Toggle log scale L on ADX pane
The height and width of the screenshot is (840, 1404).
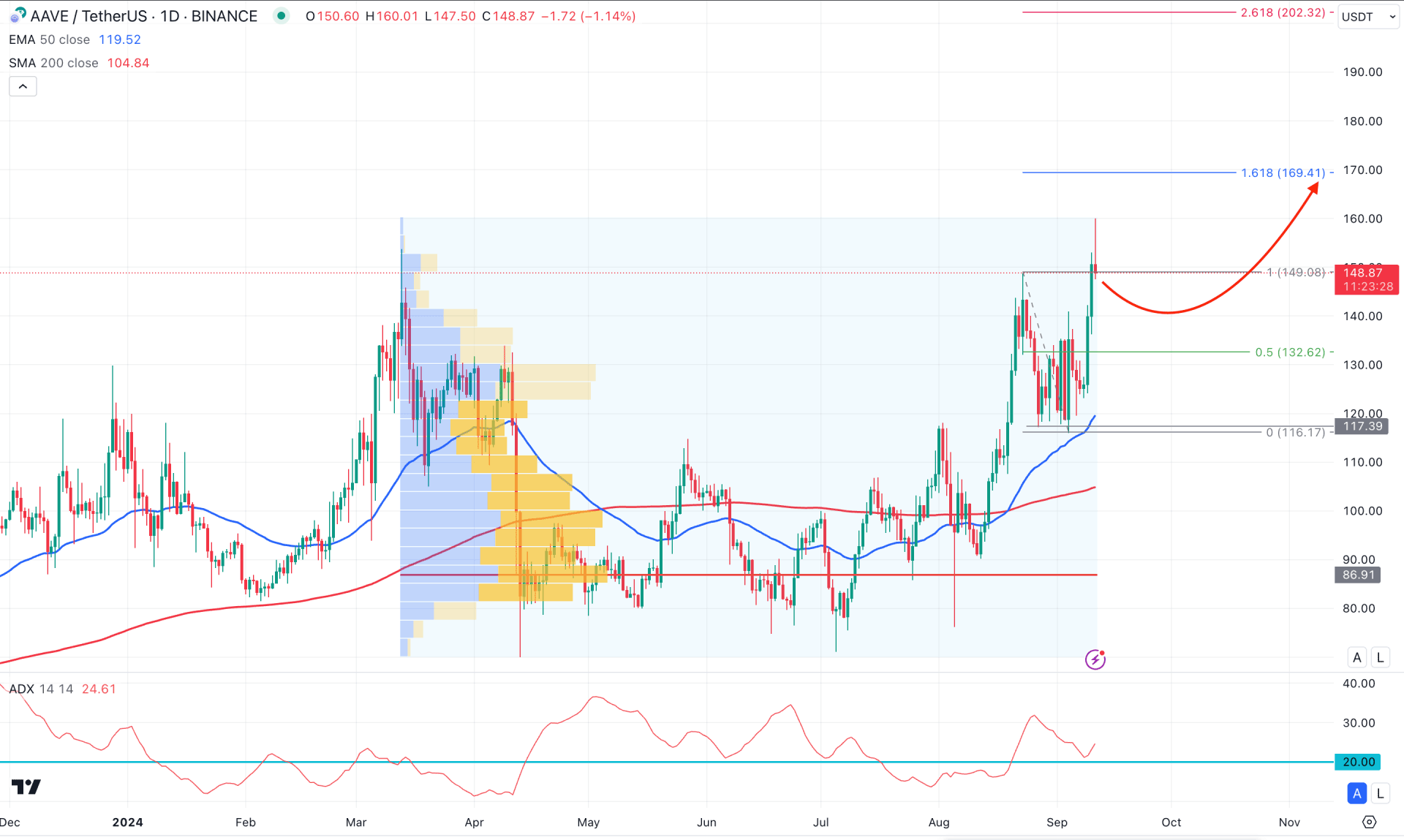tap(1380, 793)
